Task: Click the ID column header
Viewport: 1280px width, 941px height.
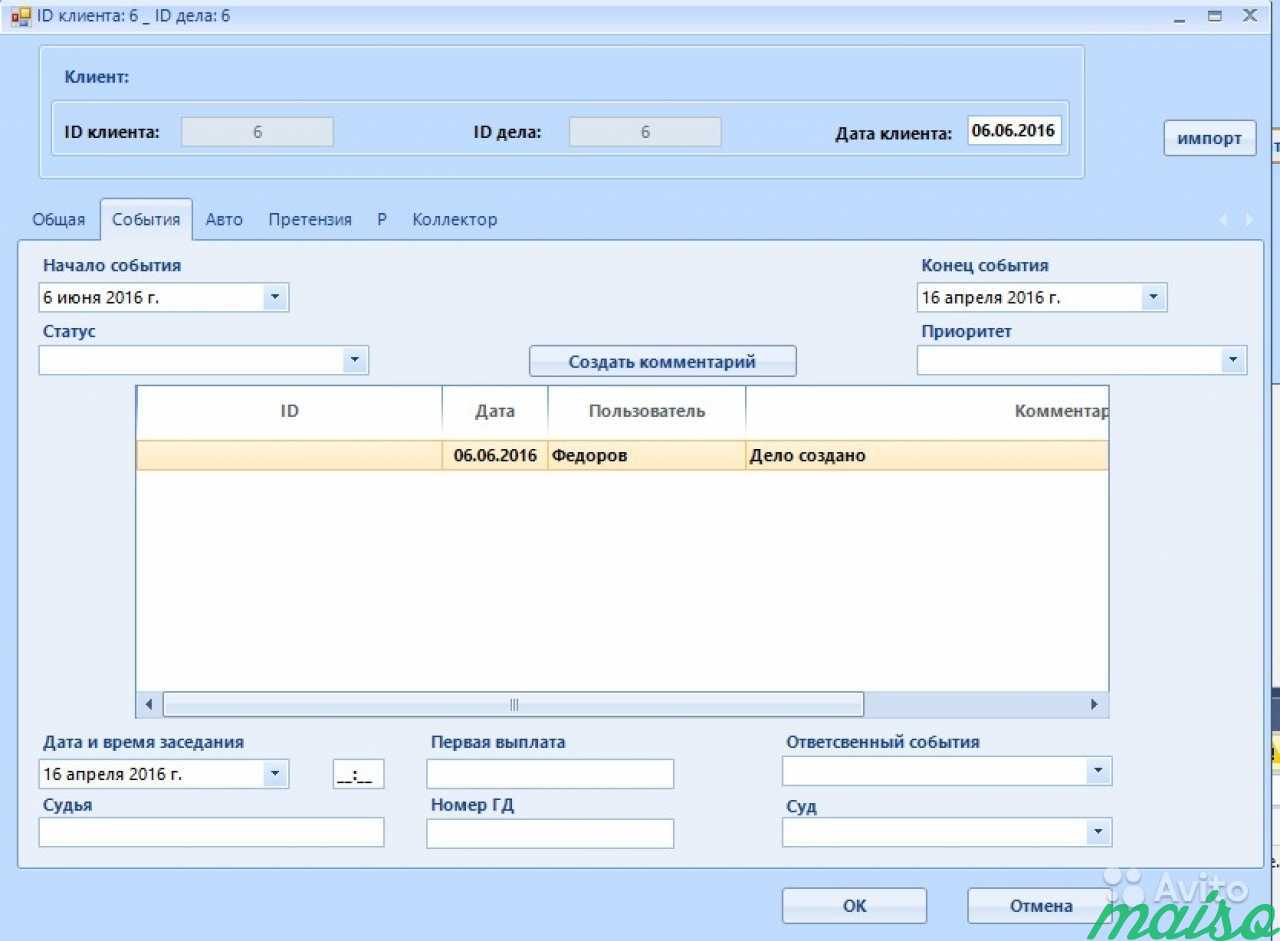Action: point(289,412)
